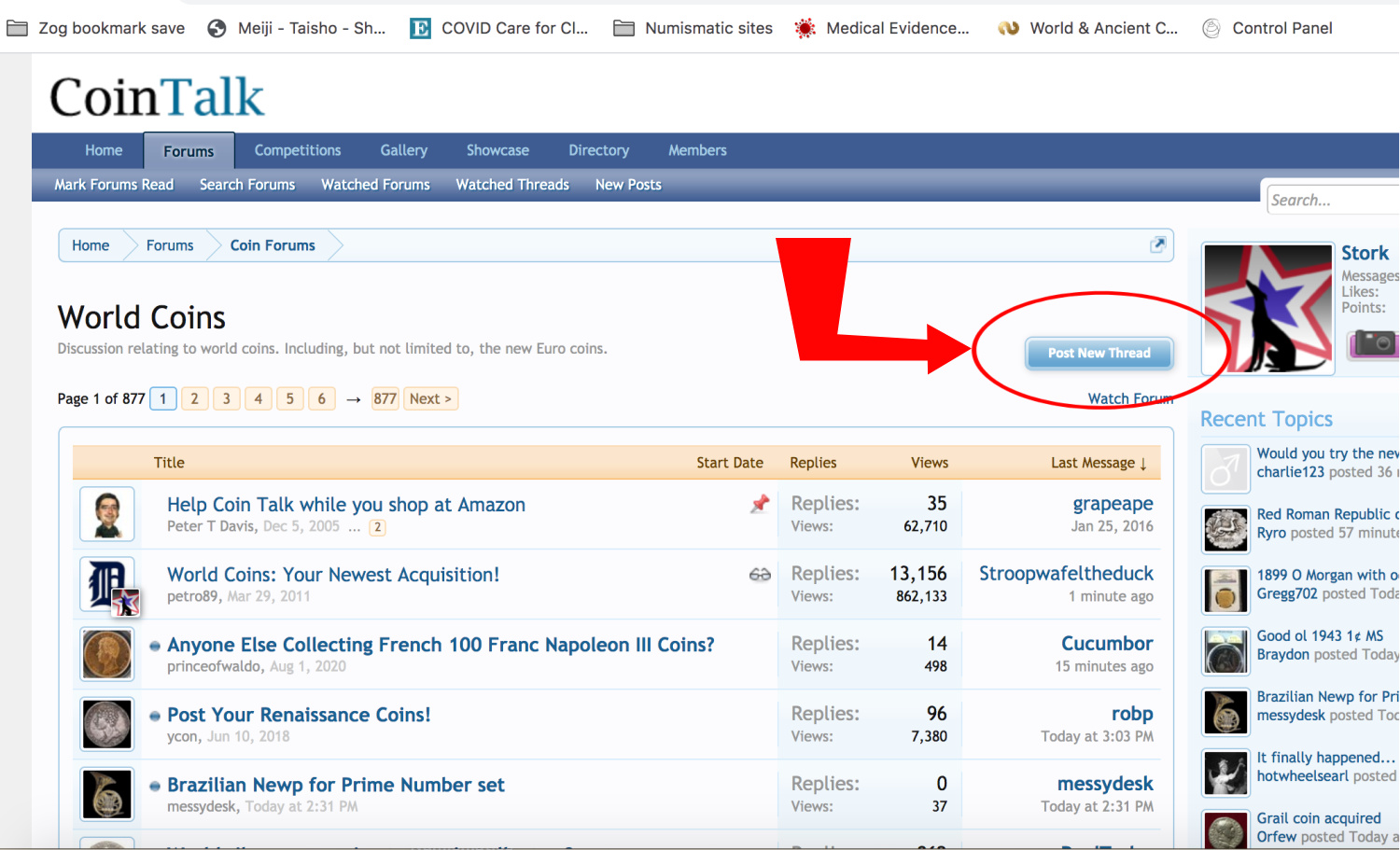Go to the Next page of threads
The image size is (1400, 850).
[x=430, y=398]
